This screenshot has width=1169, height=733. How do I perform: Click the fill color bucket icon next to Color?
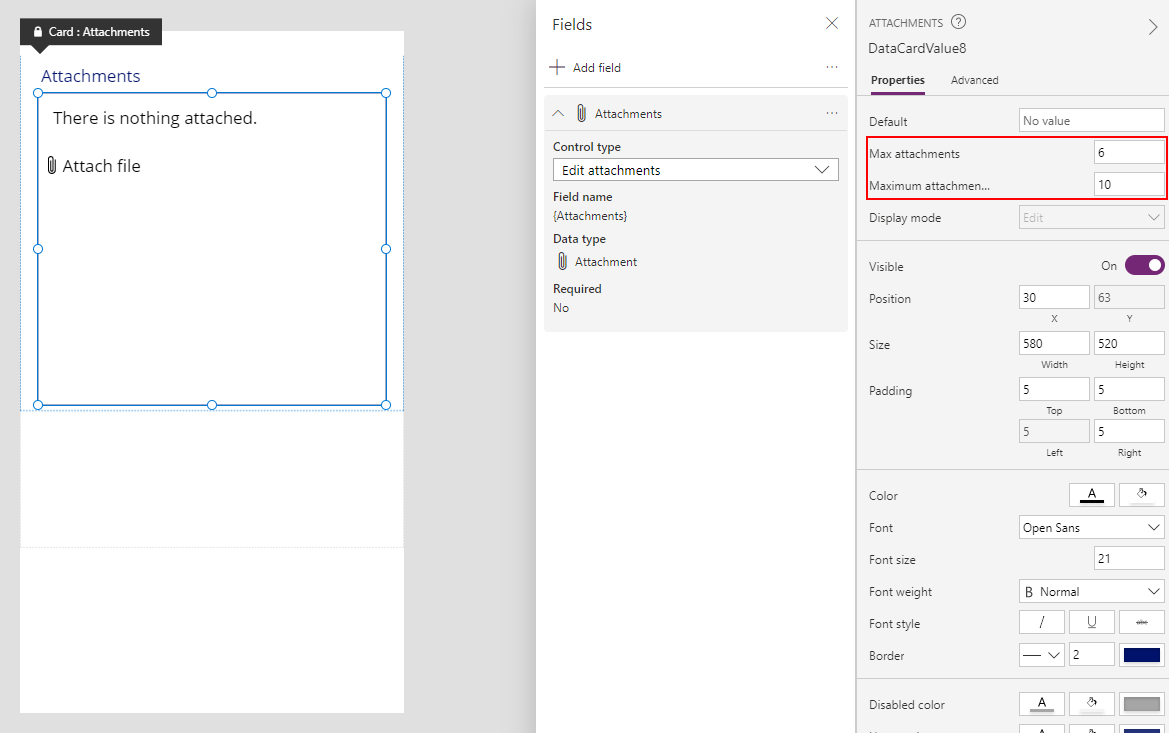[x=1141, y=494]
